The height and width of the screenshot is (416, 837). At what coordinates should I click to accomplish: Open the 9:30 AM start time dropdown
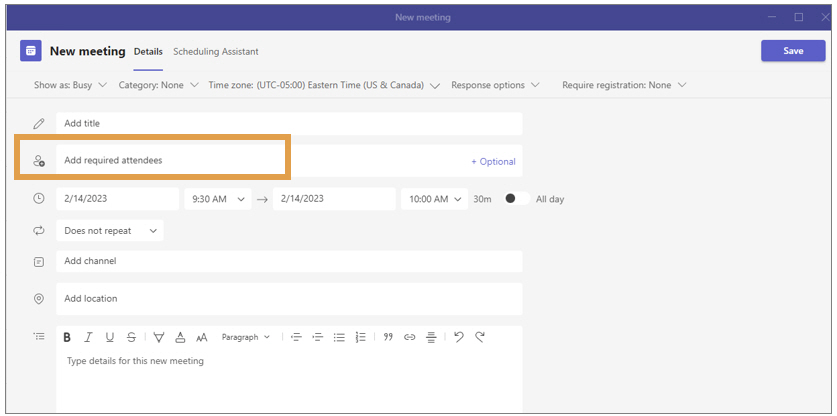point(217,199)
